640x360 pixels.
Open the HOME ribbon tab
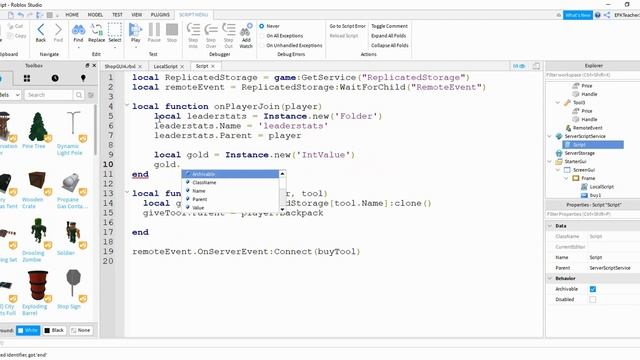(72, 15)
